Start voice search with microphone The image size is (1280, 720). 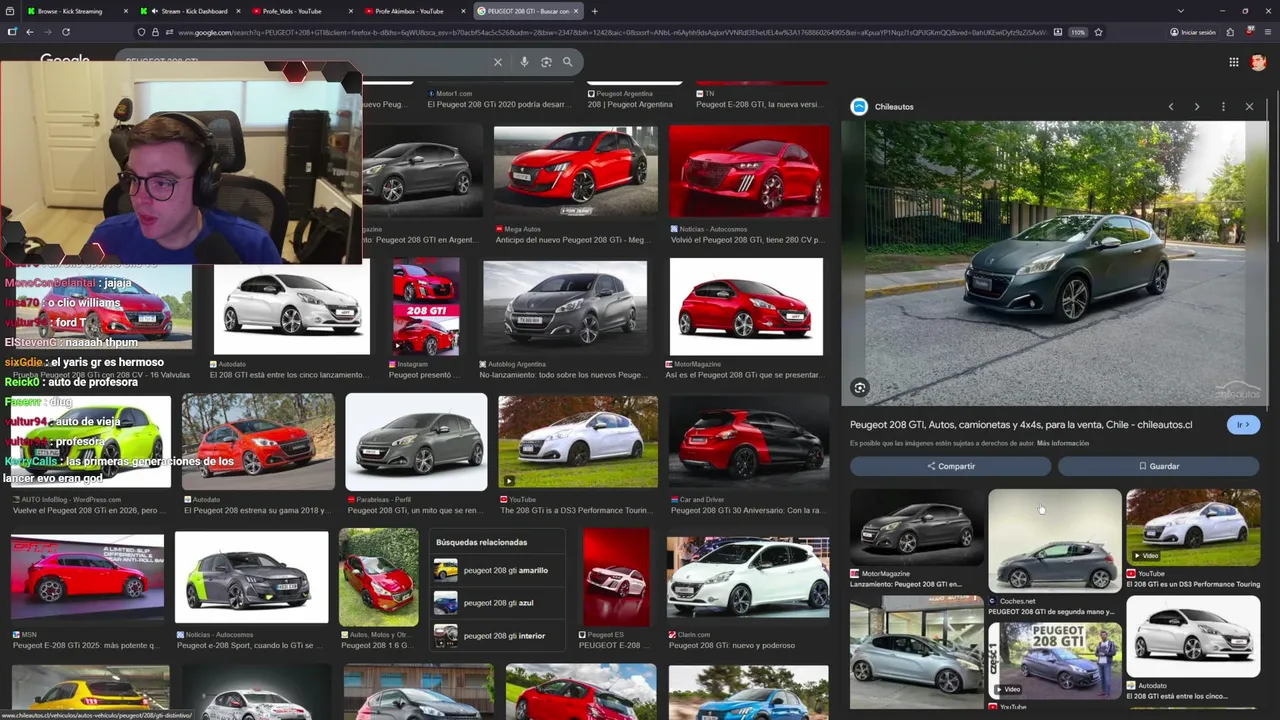tap(524, 62)
